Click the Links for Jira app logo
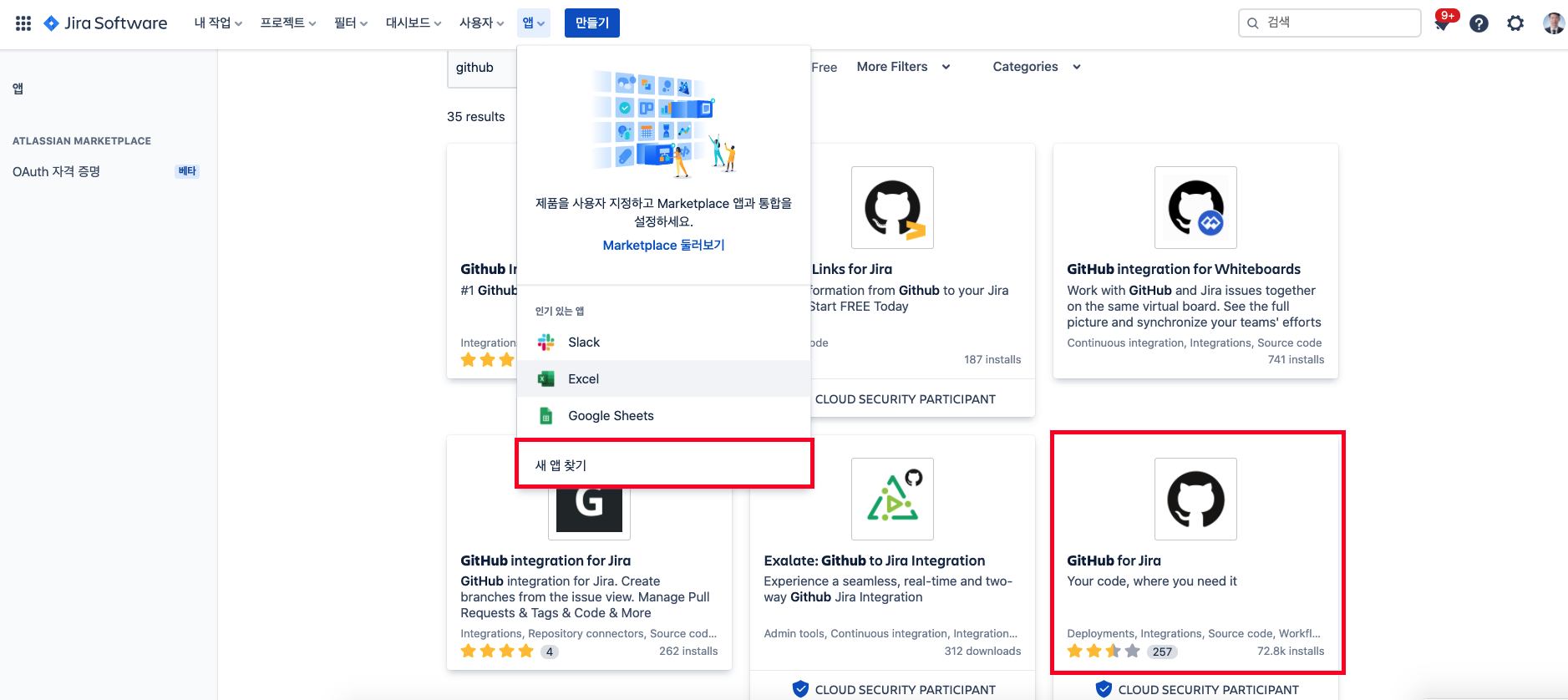This screenshot has width=1568, height=700. coord(892,207)
